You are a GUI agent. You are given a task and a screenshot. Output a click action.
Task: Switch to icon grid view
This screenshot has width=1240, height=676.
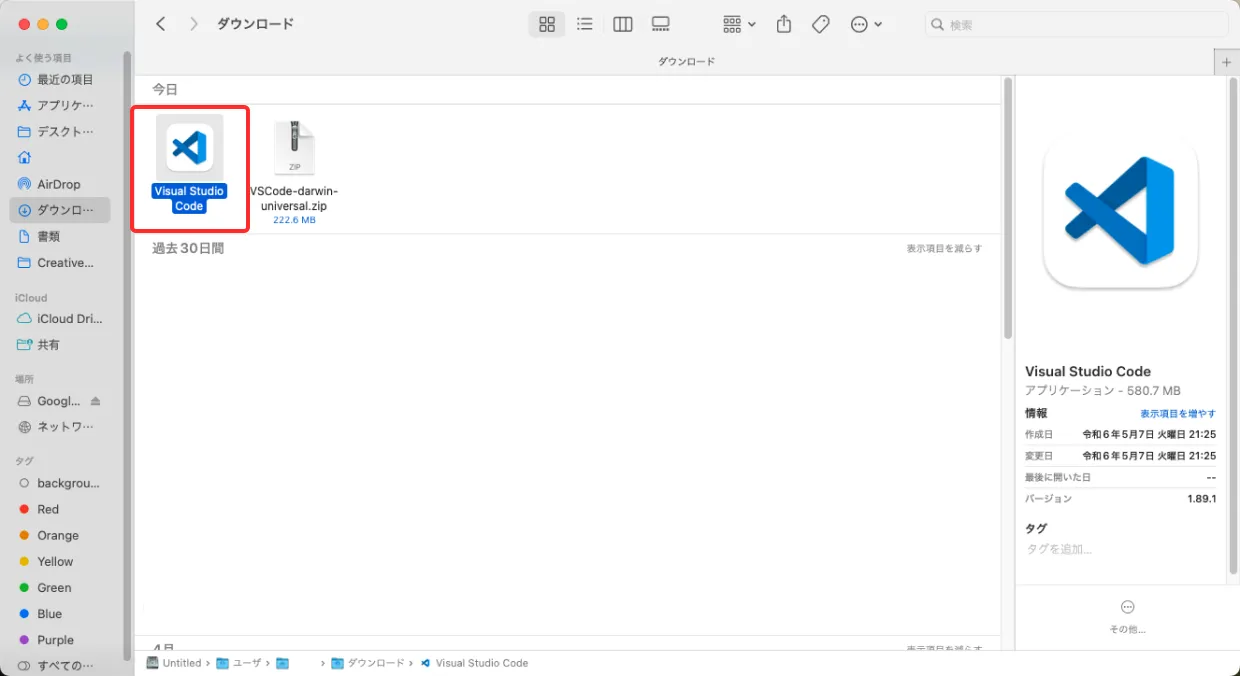pyautogui.click(x=547, y=24)
